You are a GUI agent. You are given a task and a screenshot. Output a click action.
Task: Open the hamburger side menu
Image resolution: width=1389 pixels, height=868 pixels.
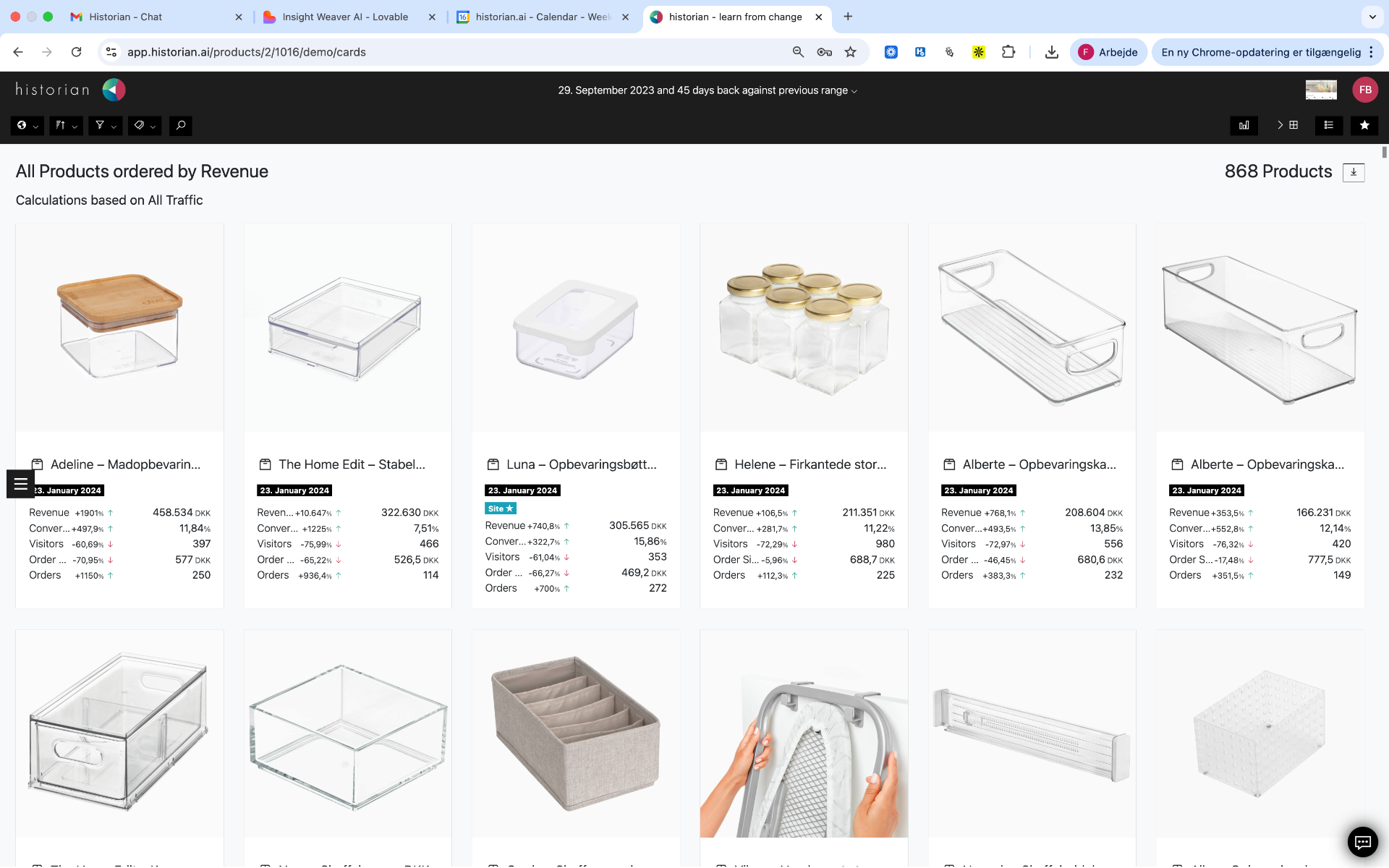[20, 484]
